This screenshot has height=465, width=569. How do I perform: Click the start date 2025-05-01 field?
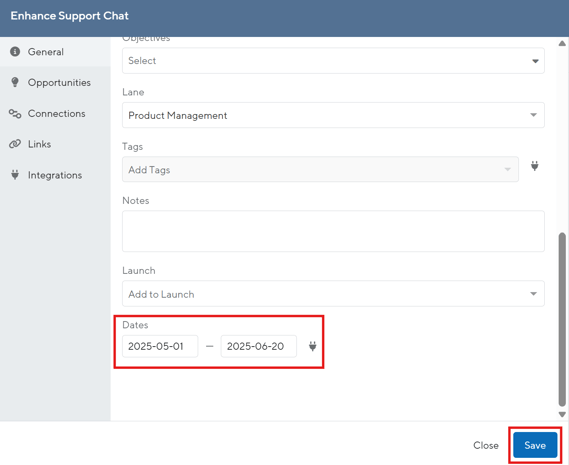pyautogui.click(x=160, y=346)
